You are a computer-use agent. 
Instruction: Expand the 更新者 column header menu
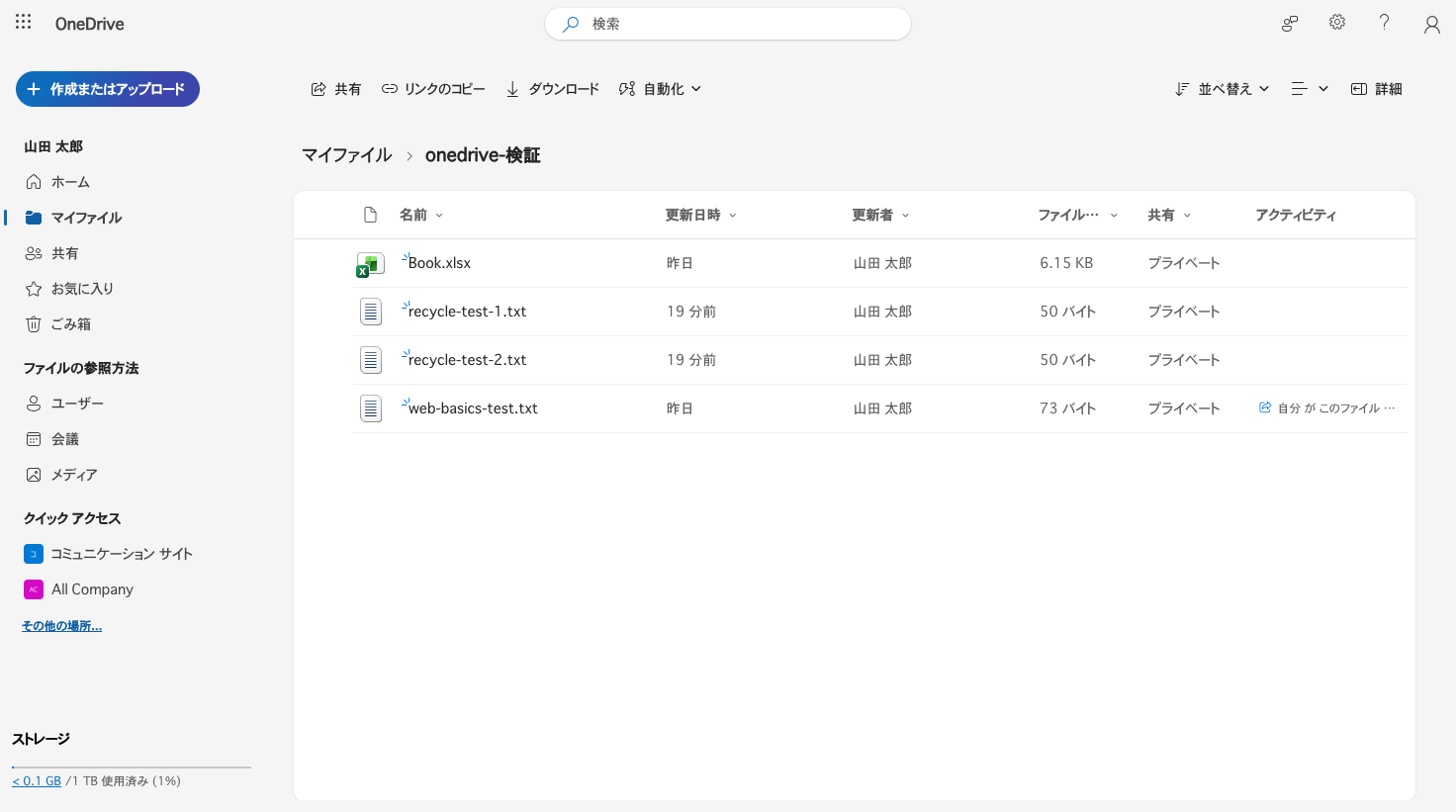click(880, 215)
